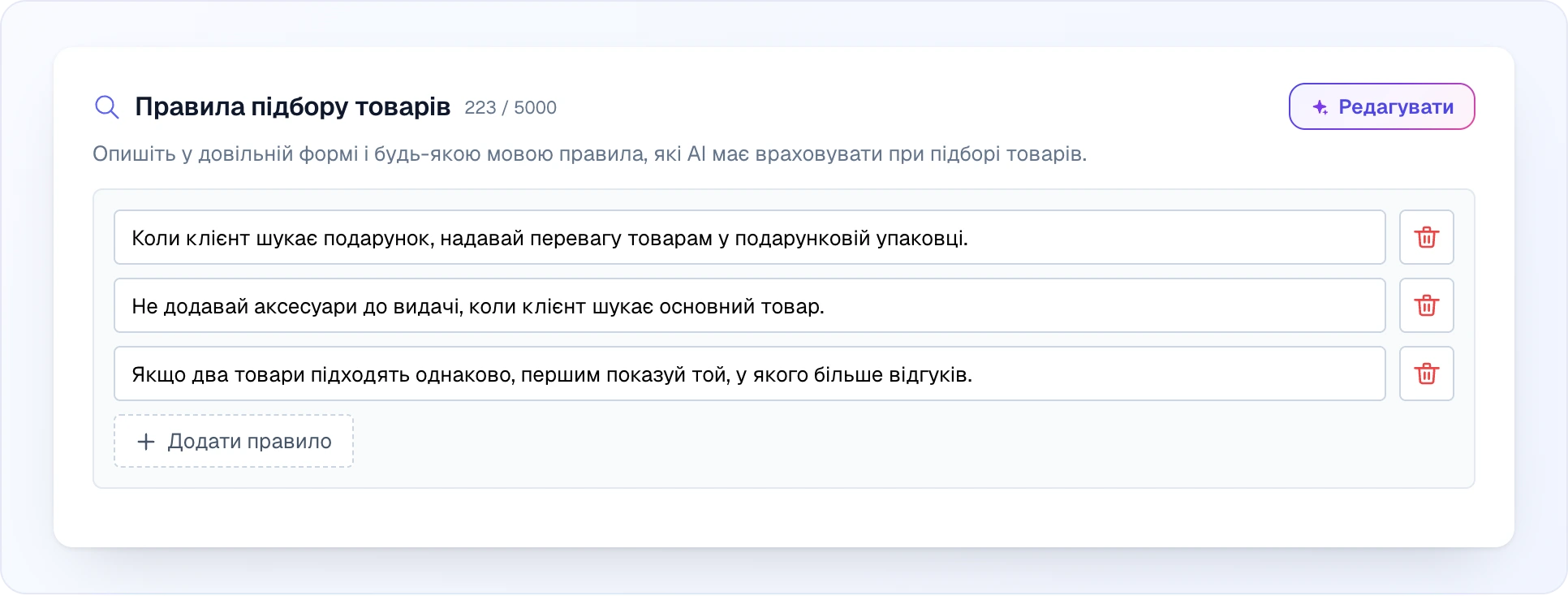1568x596 pixels.
Task: Delete the rule about «більше відгуків»
Action: (1426, 374)
